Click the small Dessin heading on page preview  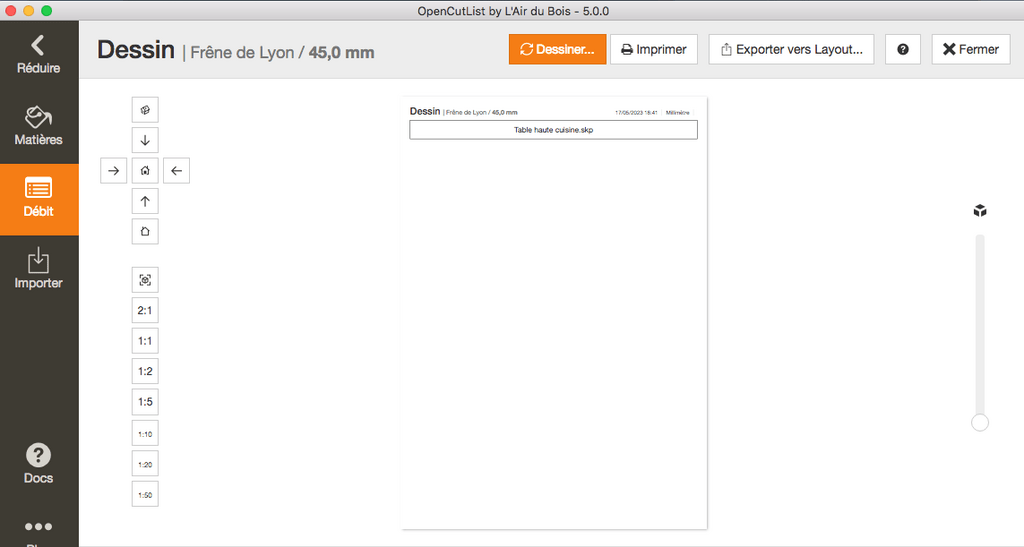coord(425,112)
